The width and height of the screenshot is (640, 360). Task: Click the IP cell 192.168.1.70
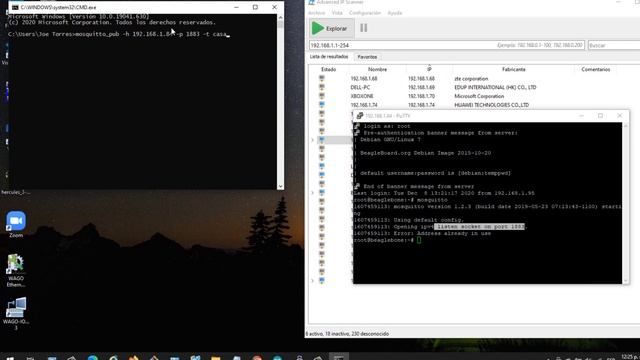pos(421,96)
